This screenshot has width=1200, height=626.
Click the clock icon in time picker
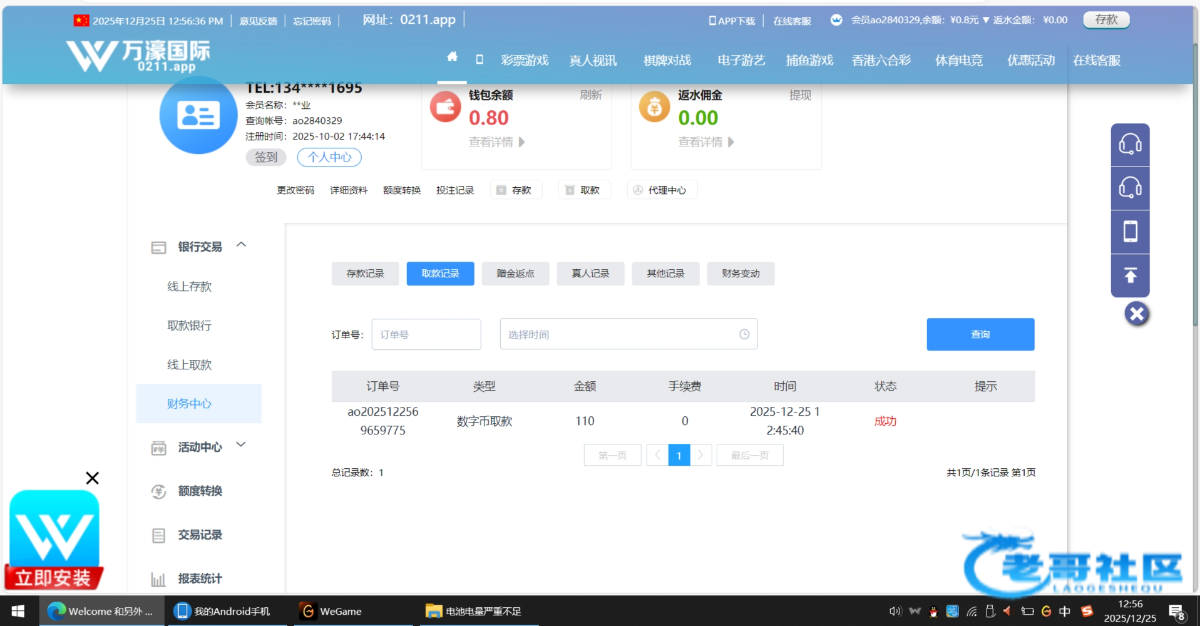[x=744, y=335]
